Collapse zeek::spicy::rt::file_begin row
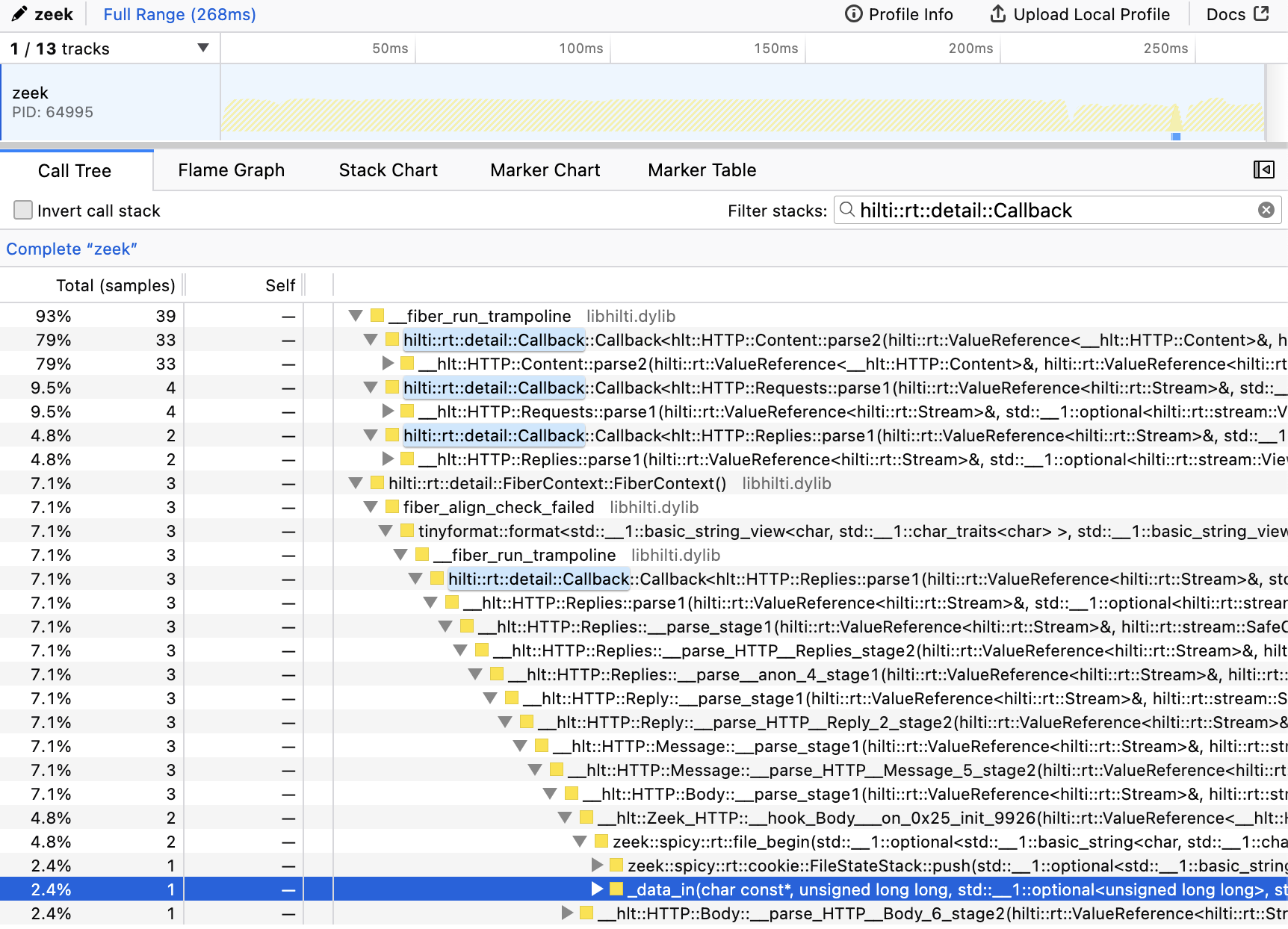1288x929 pixels. point(580,842)
